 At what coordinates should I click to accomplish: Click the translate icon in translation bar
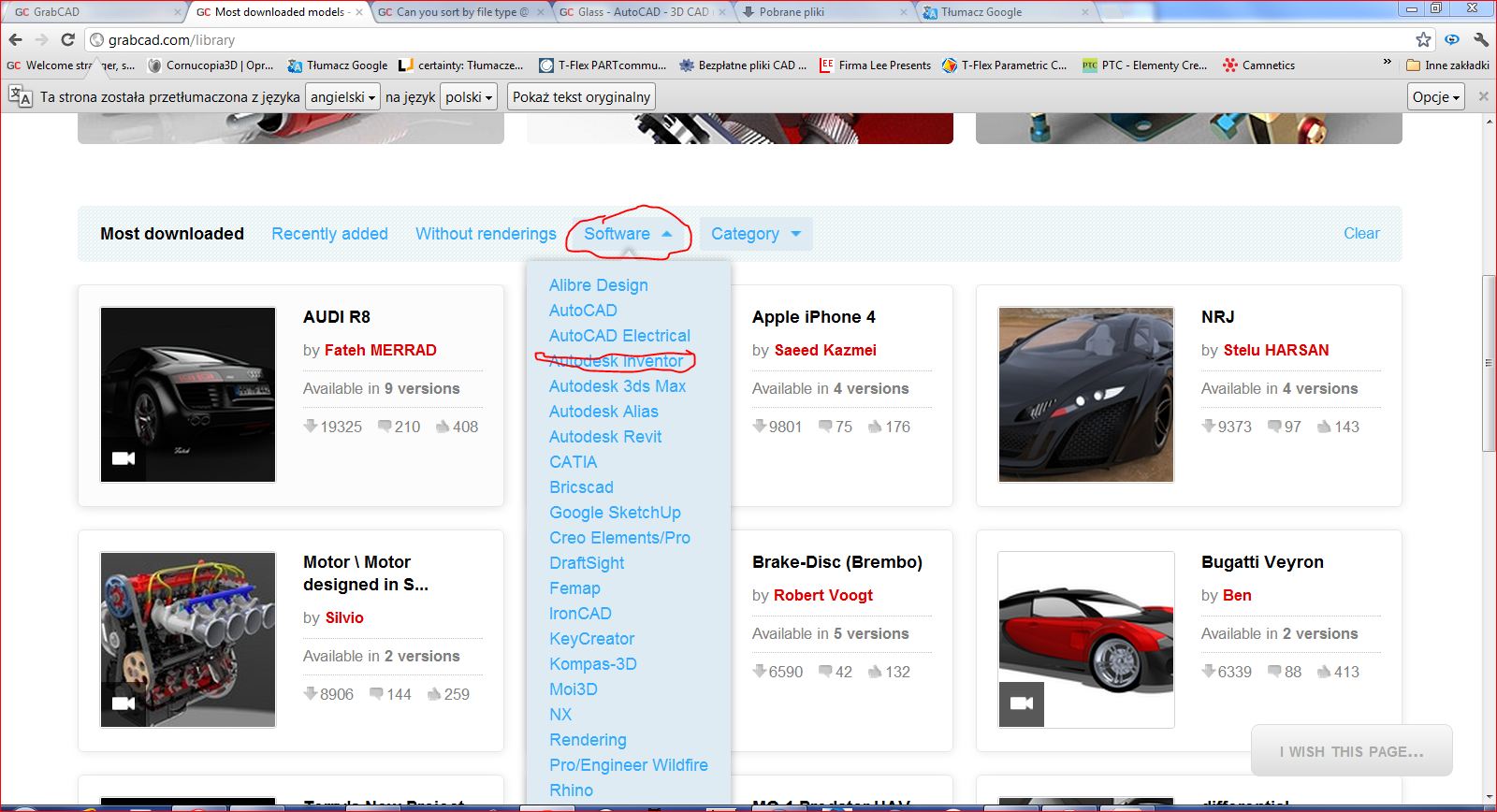point(21,96)
